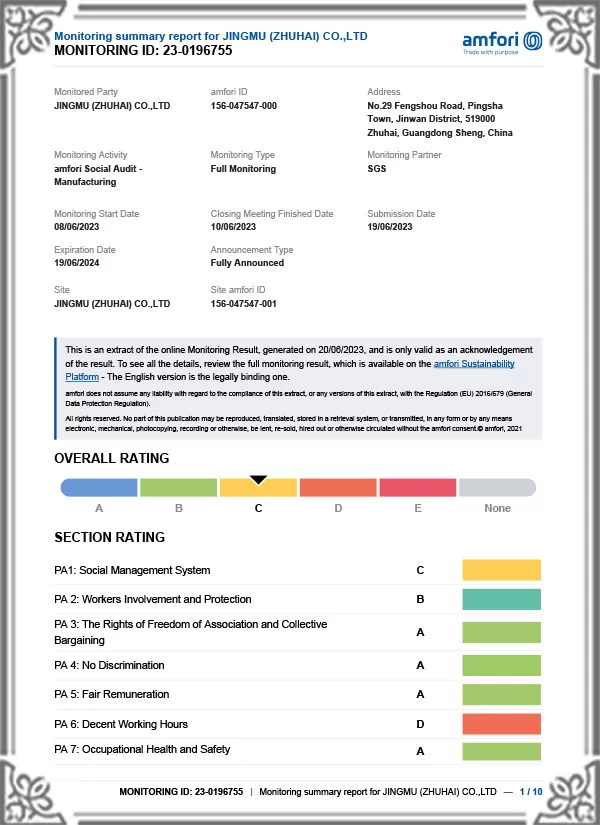Click the PA 4: No Discrimination row label

pos(109,665)
